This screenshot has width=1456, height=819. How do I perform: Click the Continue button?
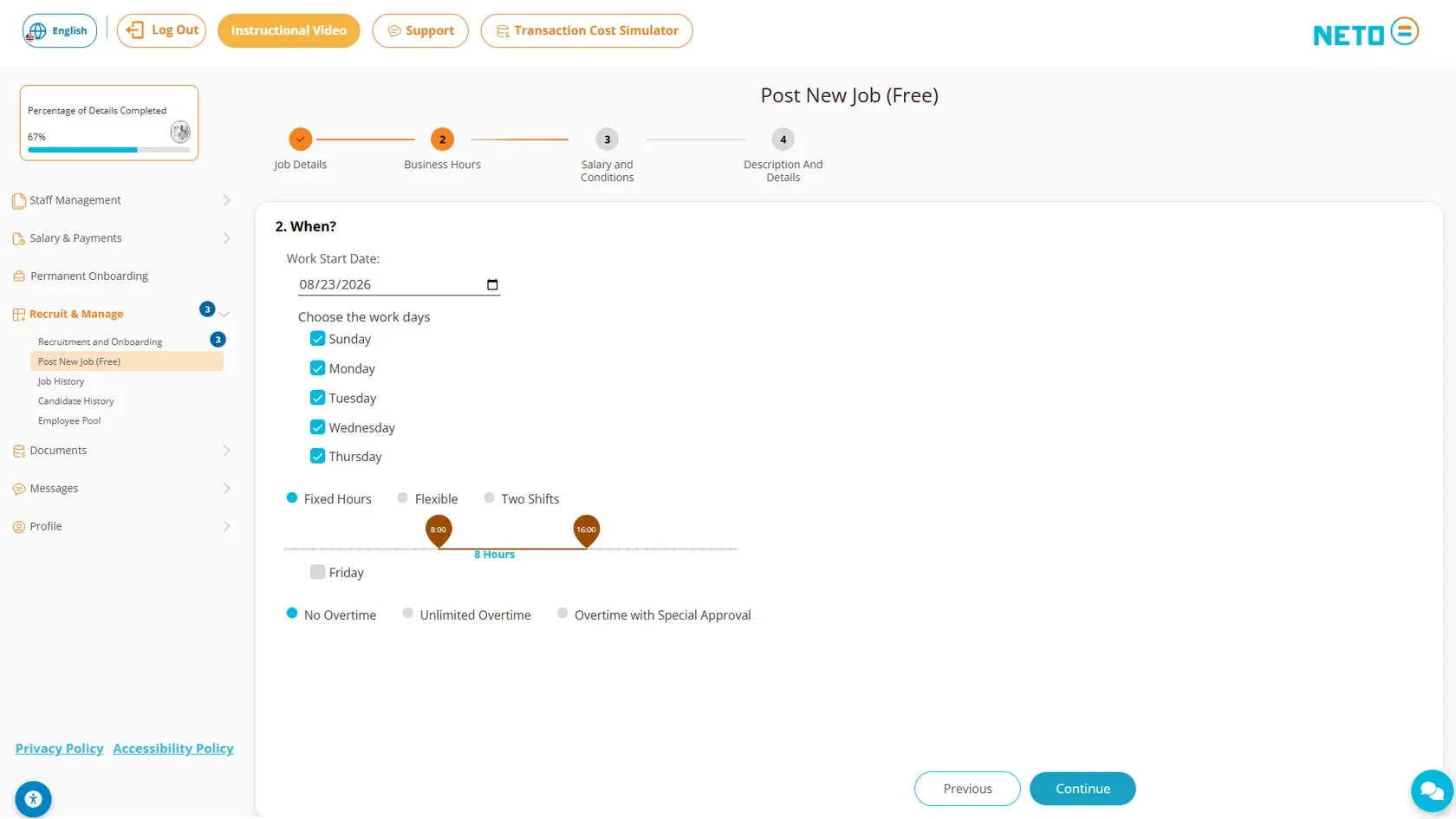click(1082, 789)
